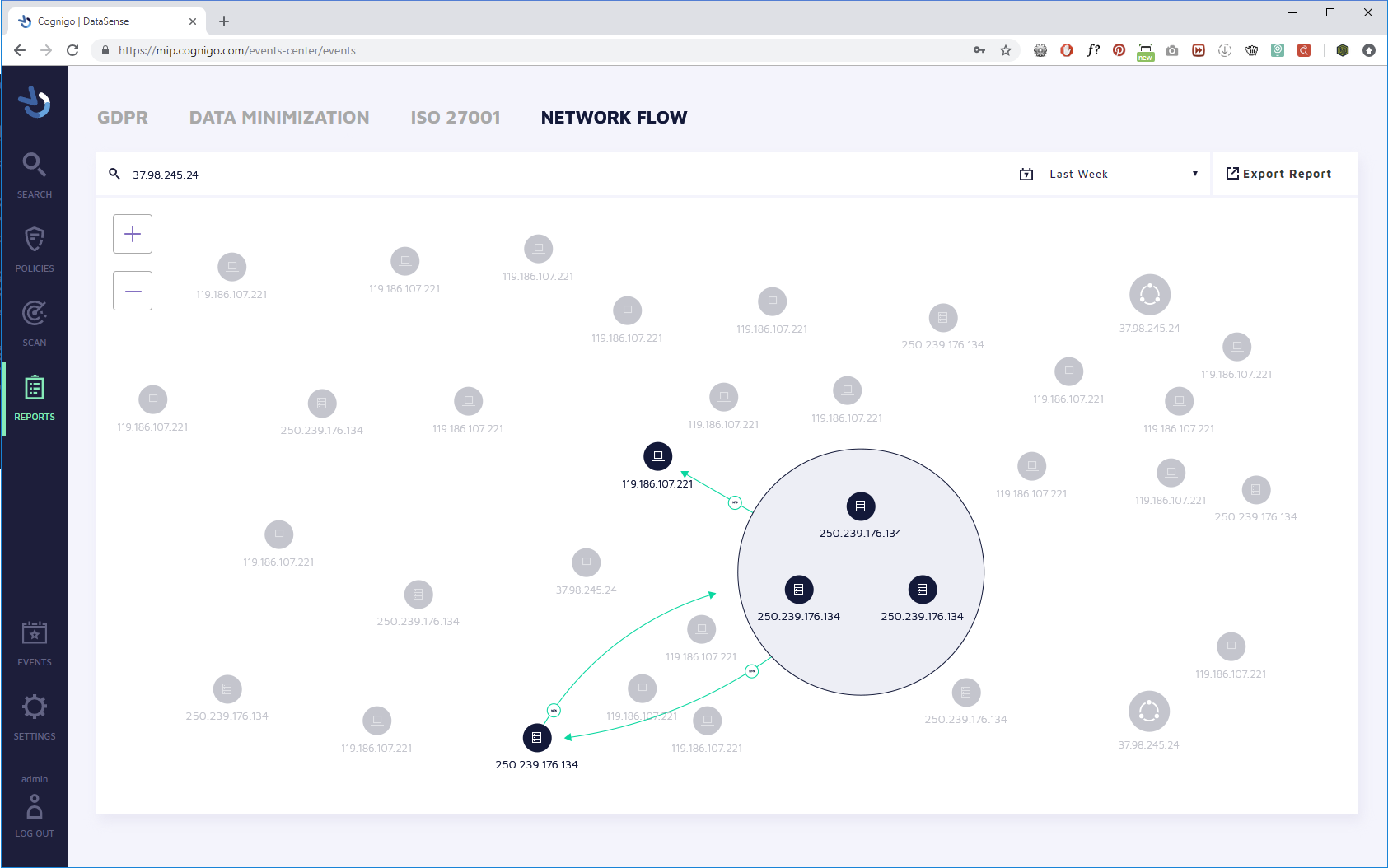The height and width of the screenshot is (868, 1388).
Task: Click the calendar icon beside Last Week
Action: pyautogui.click(x=1026, y=174)
